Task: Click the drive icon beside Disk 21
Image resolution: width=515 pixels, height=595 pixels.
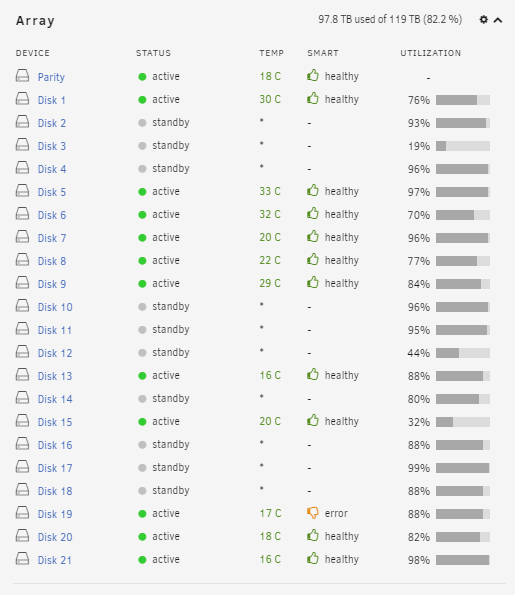Action: pos(22,559)
